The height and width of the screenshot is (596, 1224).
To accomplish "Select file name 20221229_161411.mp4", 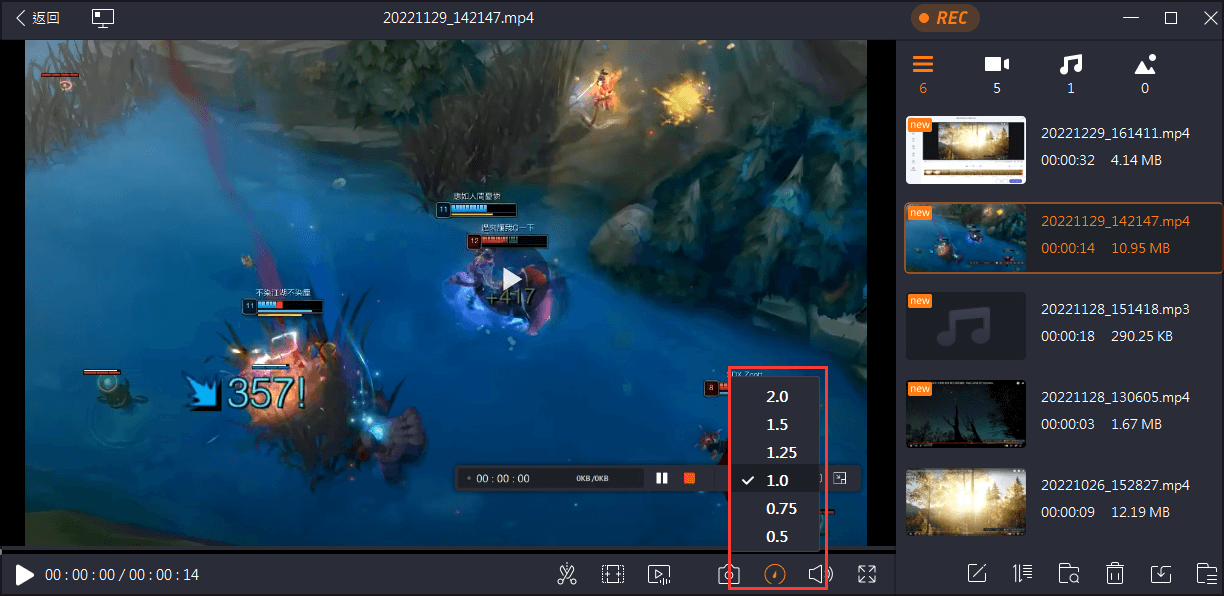I will coord(1115,133).
